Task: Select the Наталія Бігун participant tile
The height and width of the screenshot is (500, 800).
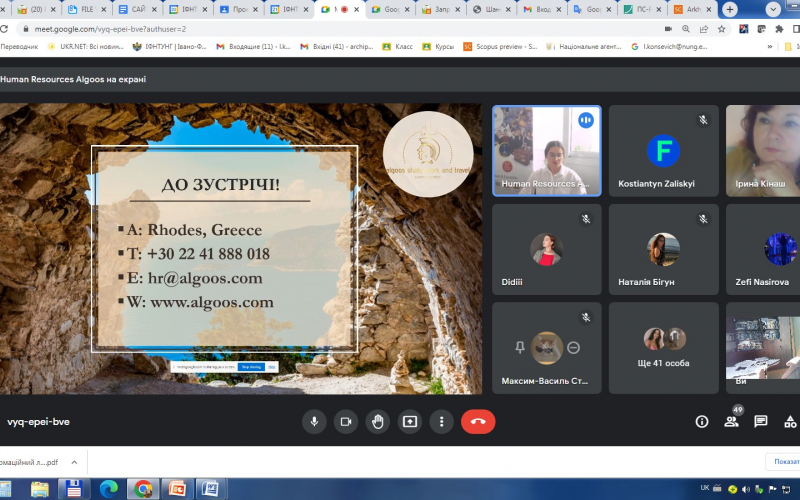Action: (663, 249)
